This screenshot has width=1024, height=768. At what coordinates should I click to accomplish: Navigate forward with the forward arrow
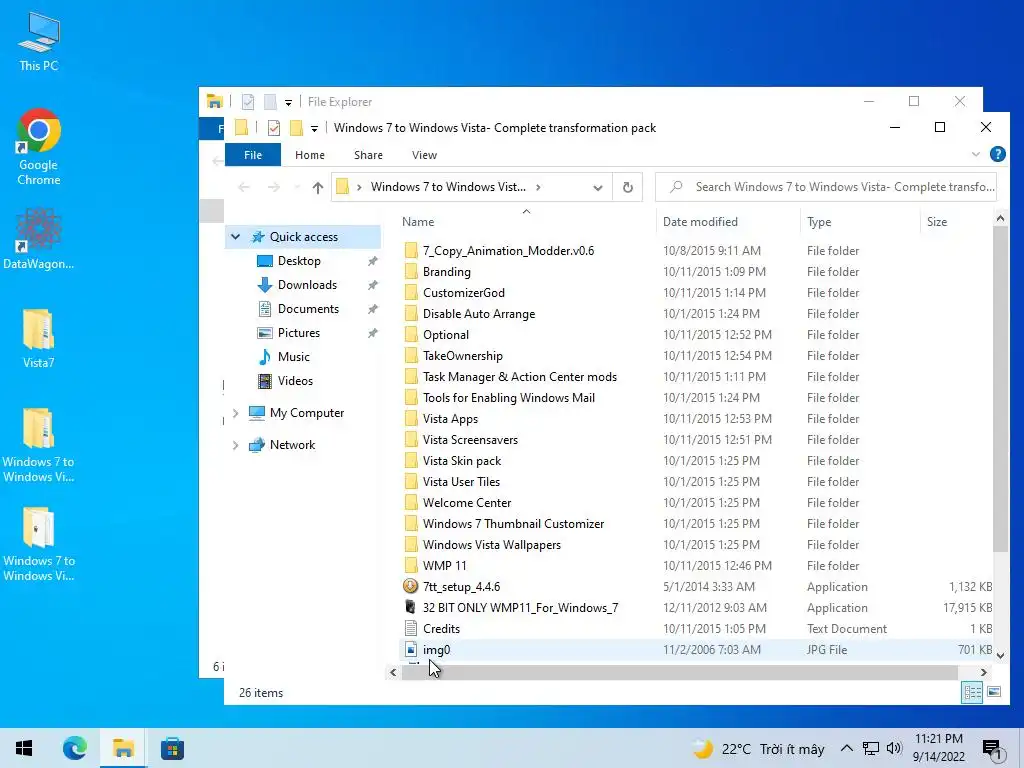point(274,187)
